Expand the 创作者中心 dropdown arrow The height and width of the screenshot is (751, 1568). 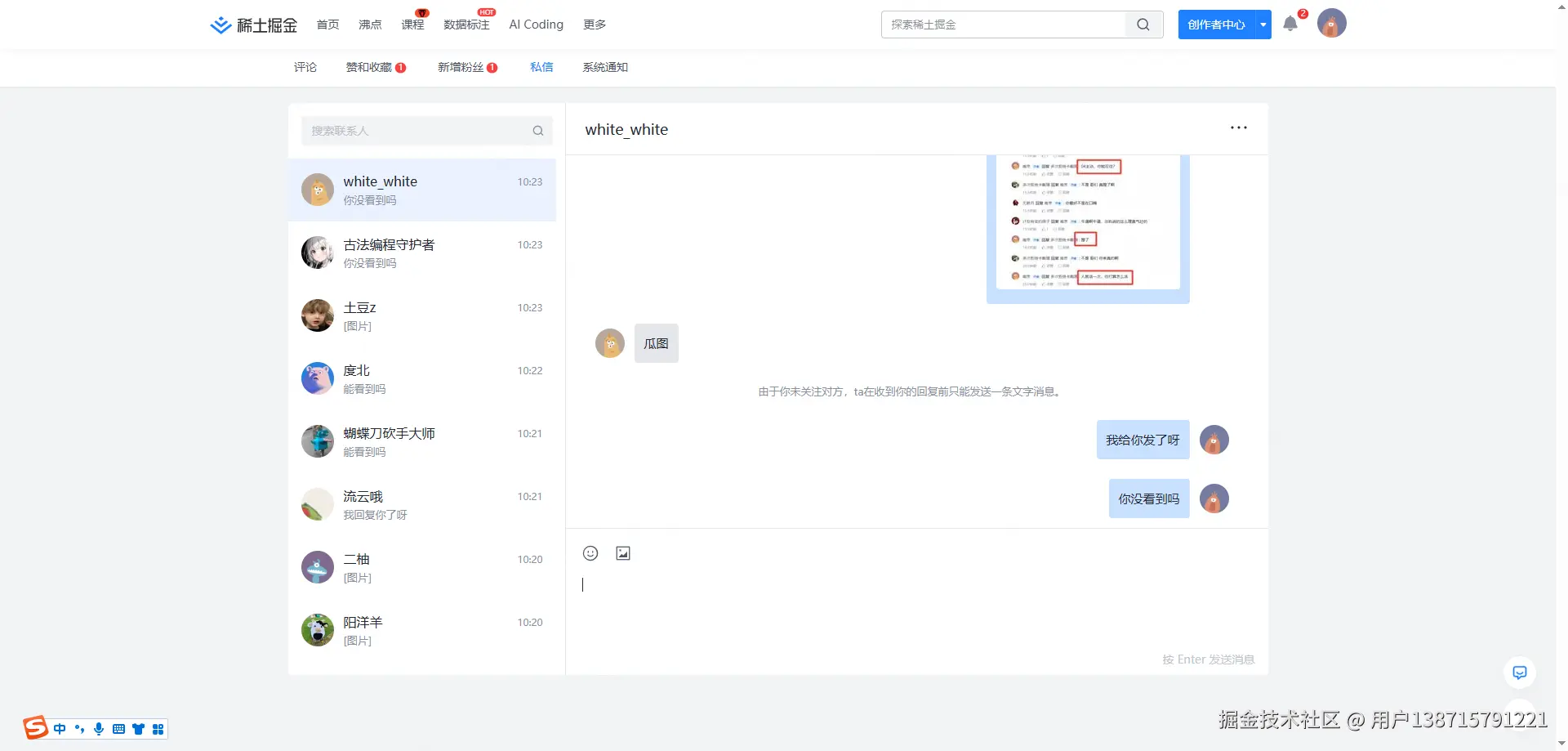1263,24
